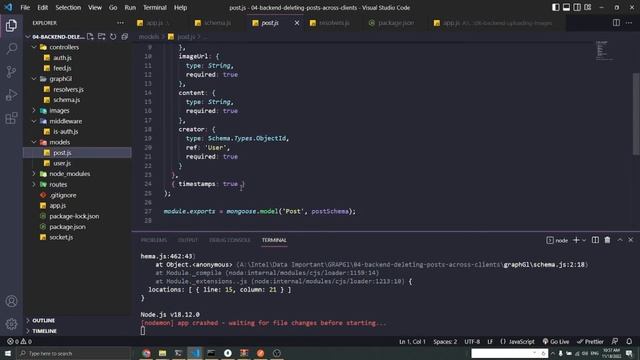Open auth.js in controllers folder

tap(62, 58)
